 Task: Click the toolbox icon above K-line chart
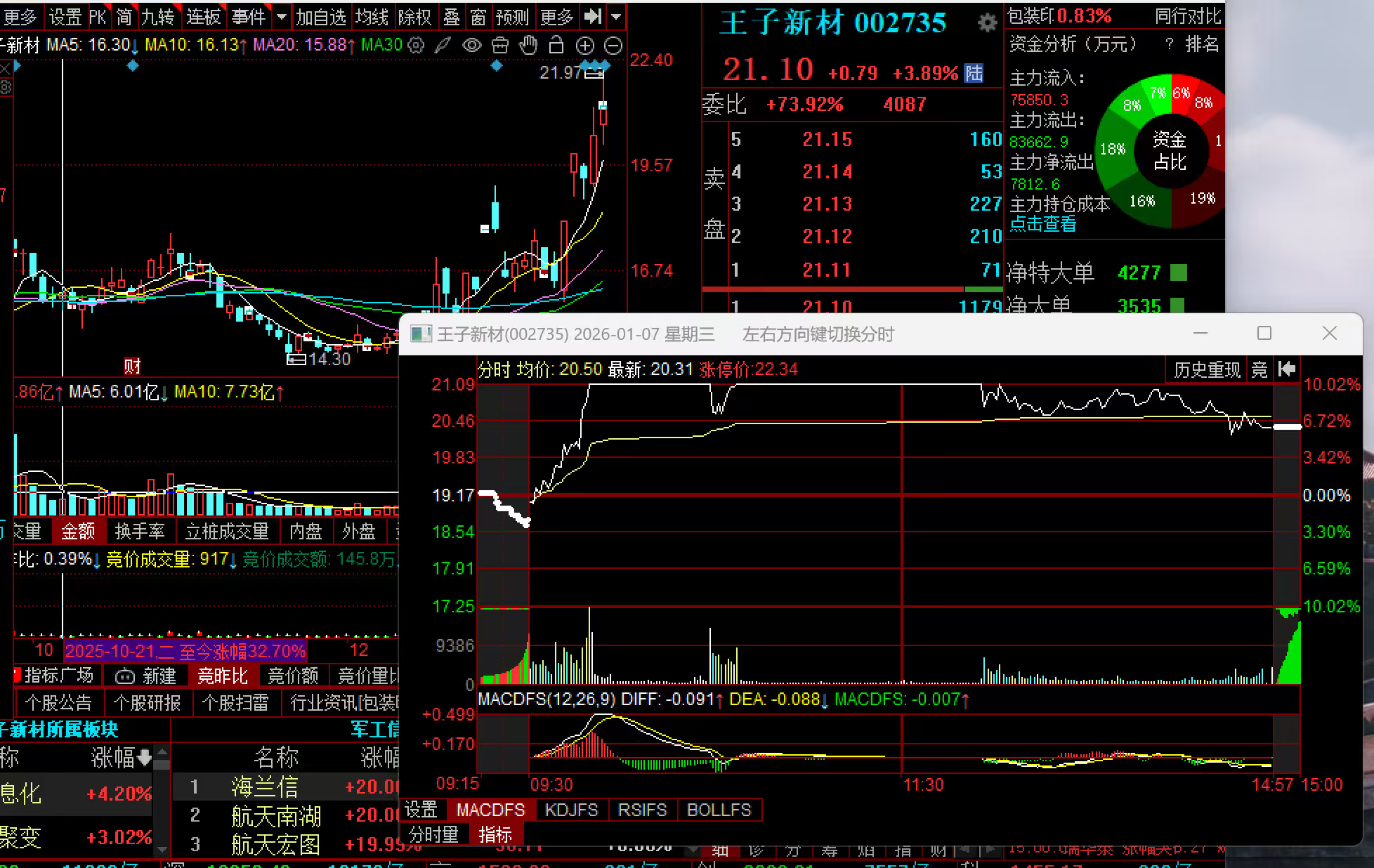pyautogui.click(x=499, y=46)
